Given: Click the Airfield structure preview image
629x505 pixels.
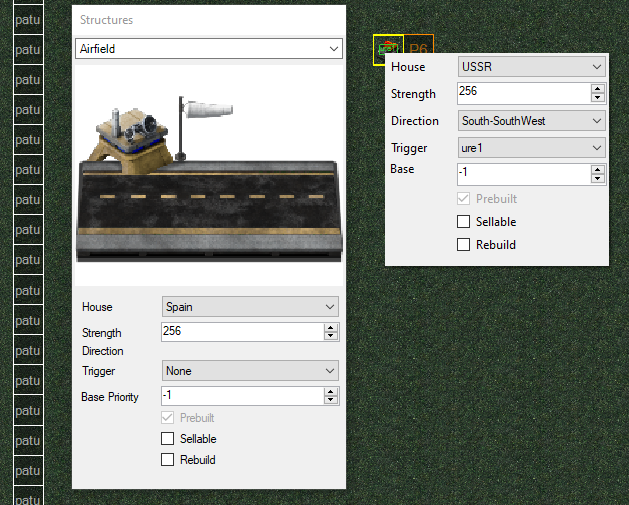Looking at the screenshot, I should click(x=209, y=175).
